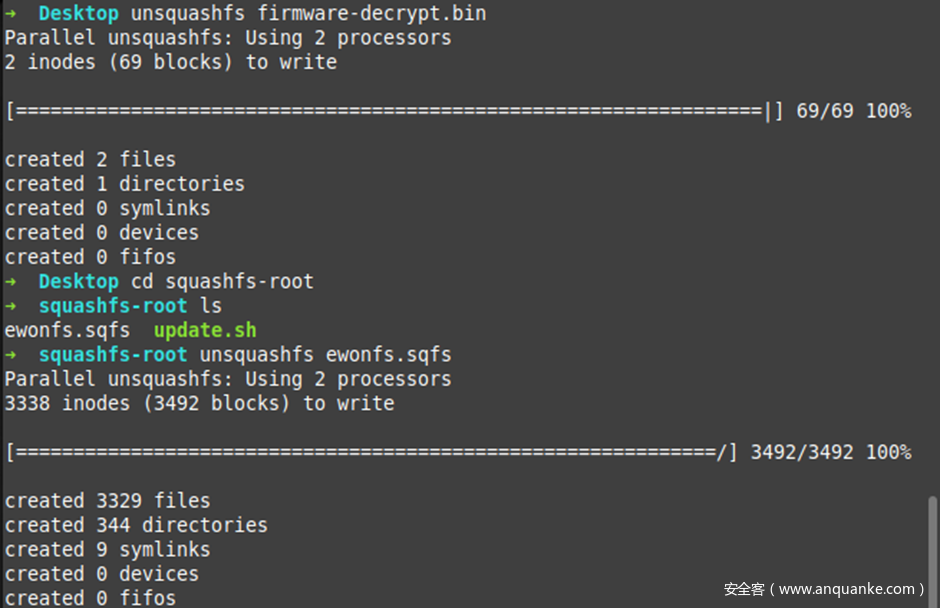Click the 'created 3329 files' output line
The image size is (940, 608).
coord(107,501)
